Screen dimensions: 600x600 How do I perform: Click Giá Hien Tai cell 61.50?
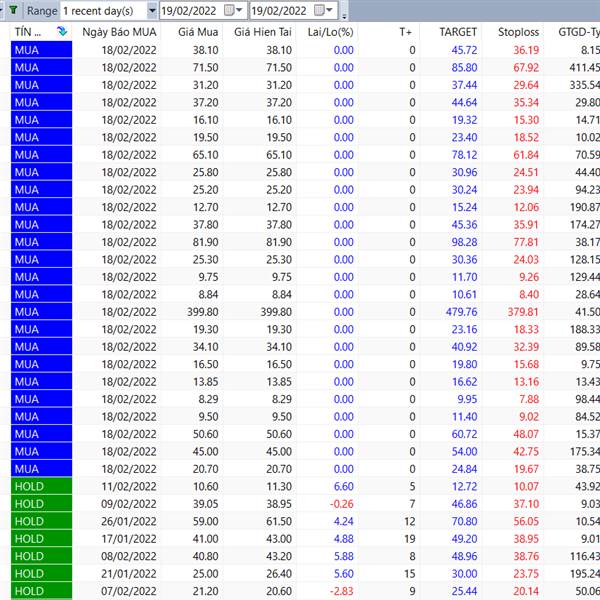tap(279, 521)
